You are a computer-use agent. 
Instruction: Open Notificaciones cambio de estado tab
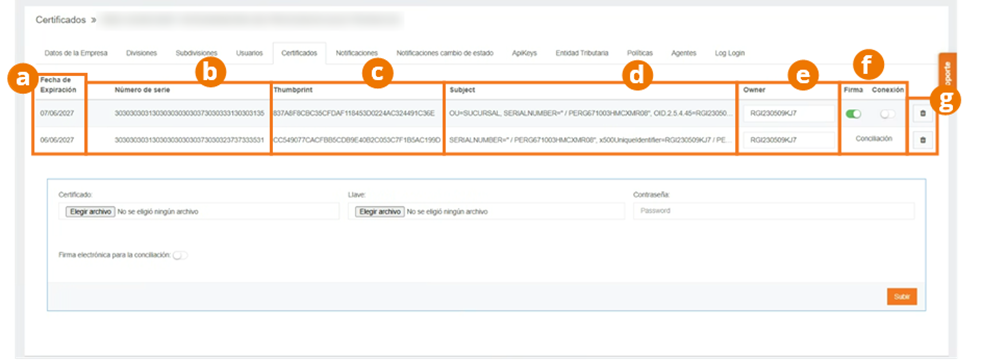(x=445, y=53)
